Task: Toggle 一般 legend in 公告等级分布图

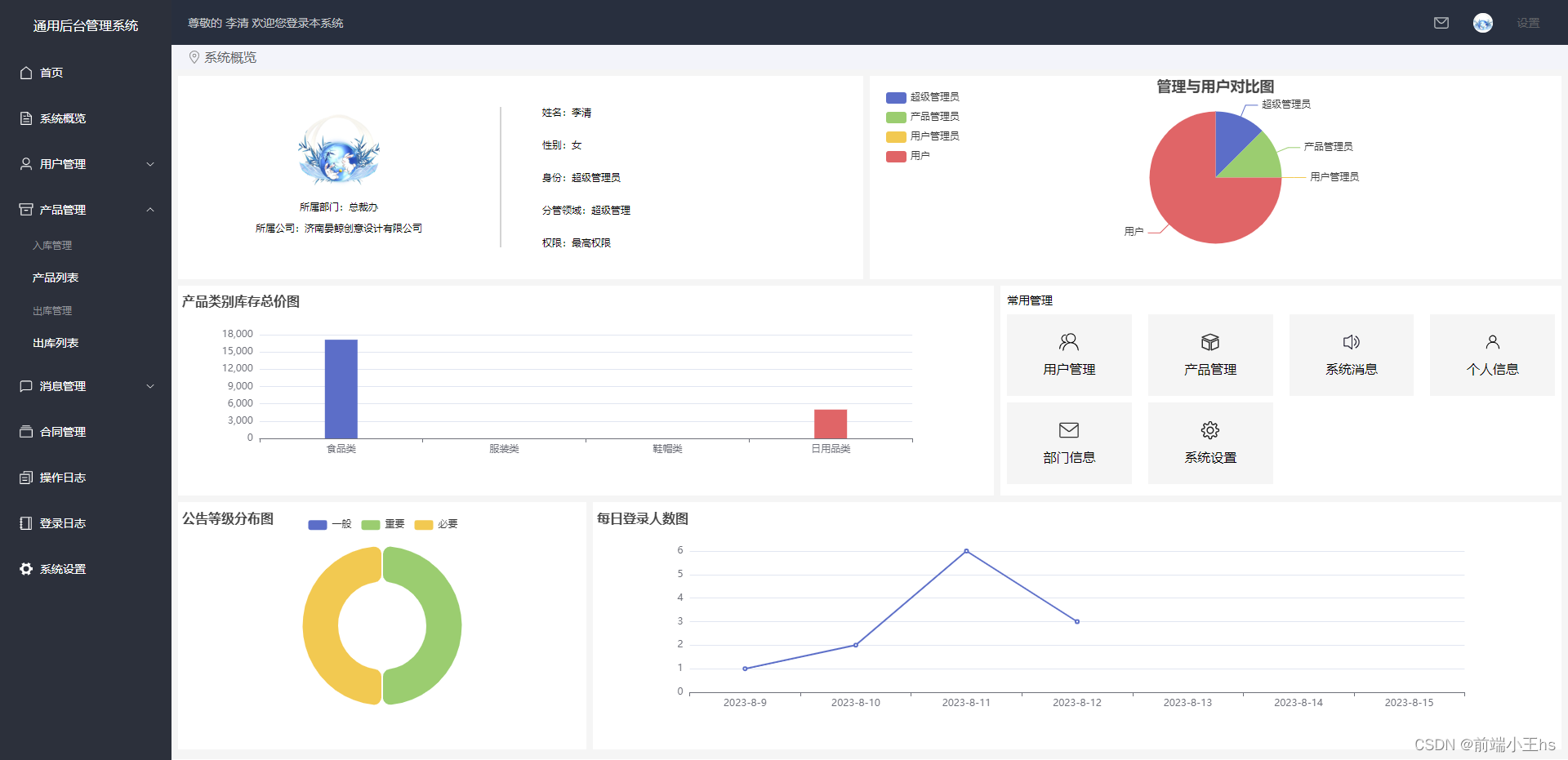Action: pos(328,525)
